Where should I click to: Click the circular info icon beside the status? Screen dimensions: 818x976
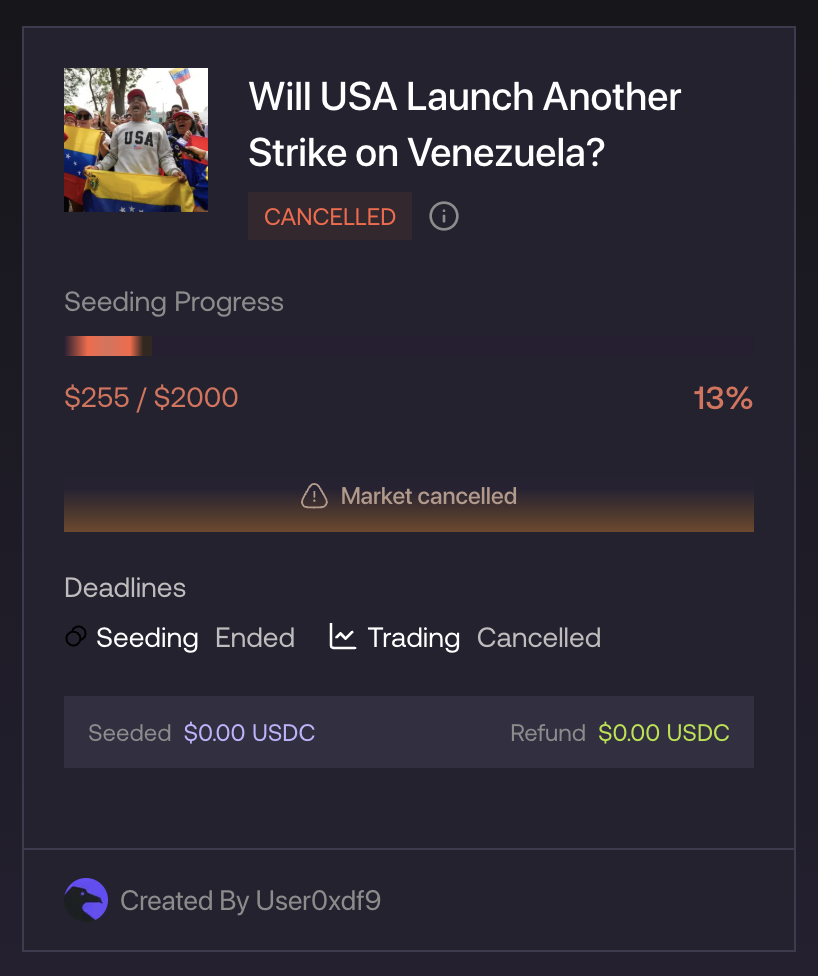(443, 216)
